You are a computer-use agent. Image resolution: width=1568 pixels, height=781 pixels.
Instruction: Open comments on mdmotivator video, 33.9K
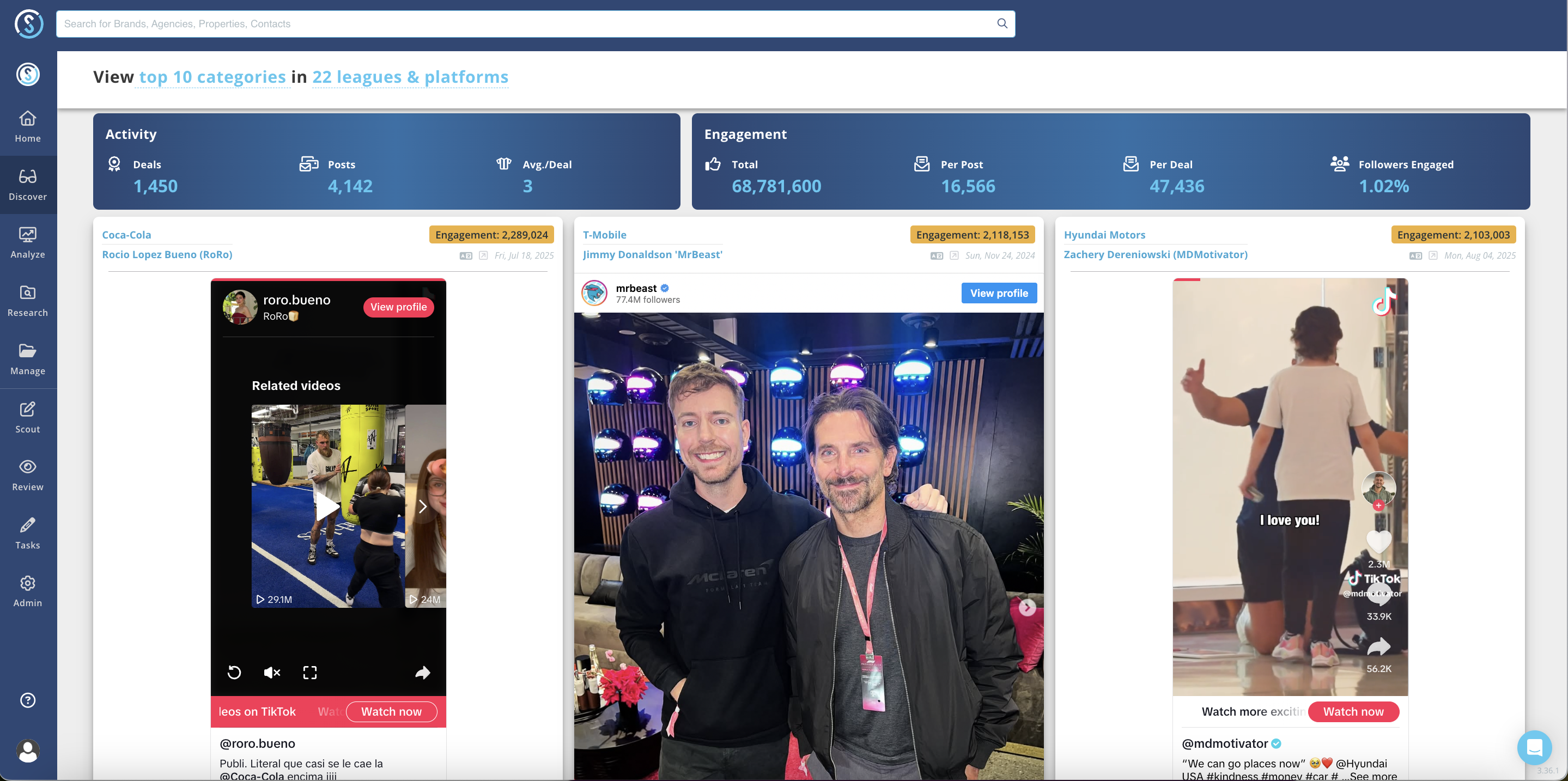(x=1379, y=594)
